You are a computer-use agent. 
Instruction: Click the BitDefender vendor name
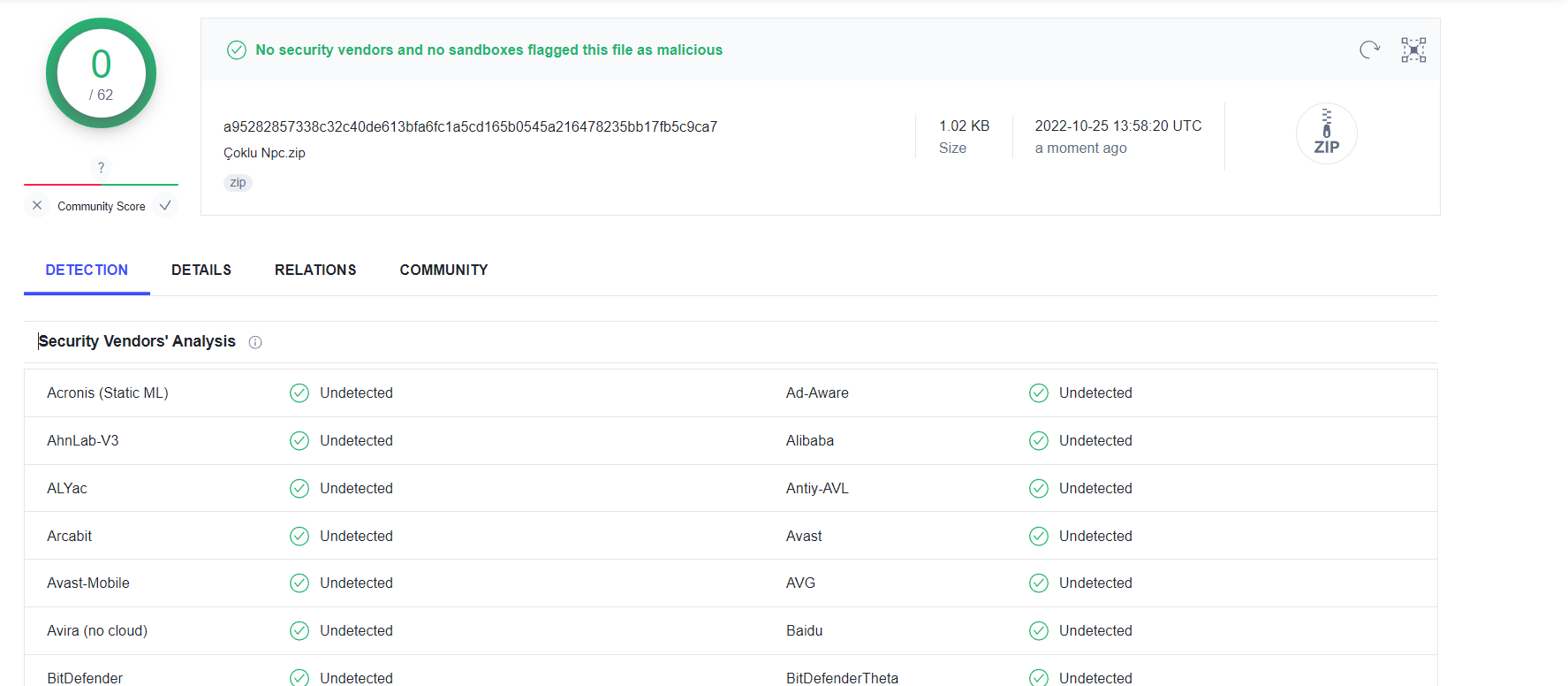coord(85,678)
